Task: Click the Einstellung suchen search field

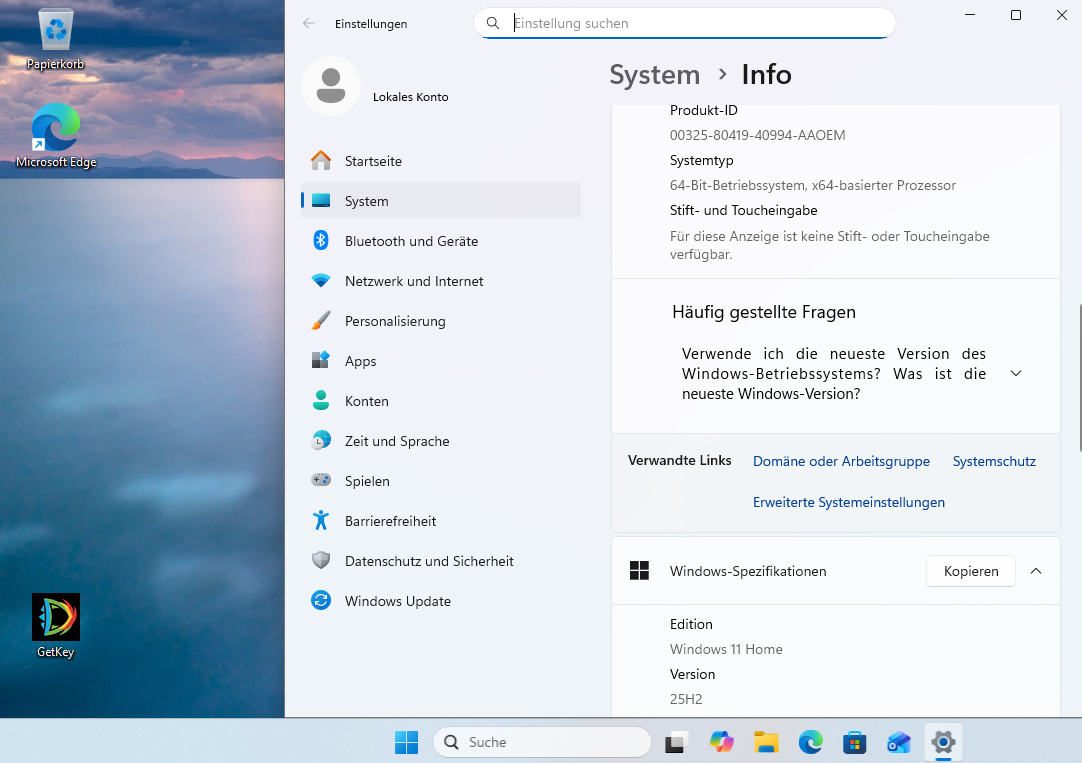Action: 684,22
